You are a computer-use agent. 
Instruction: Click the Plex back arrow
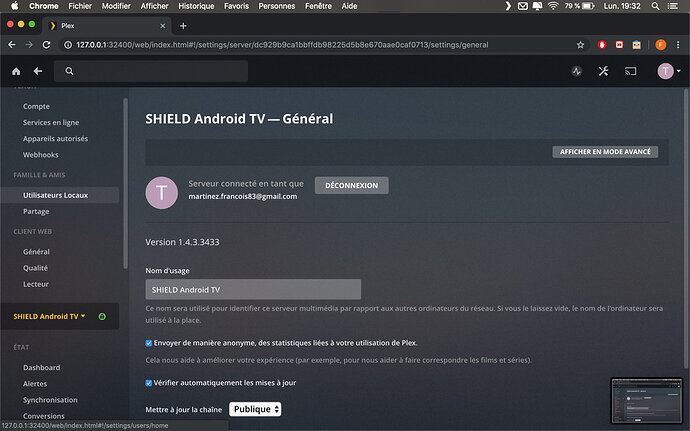pos(38,71)
